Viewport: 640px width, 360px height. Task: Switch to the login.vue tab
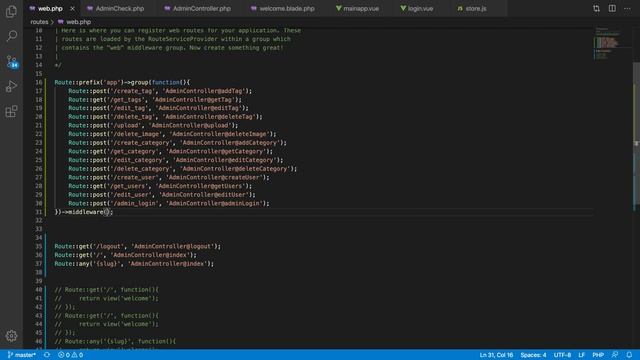420,9
